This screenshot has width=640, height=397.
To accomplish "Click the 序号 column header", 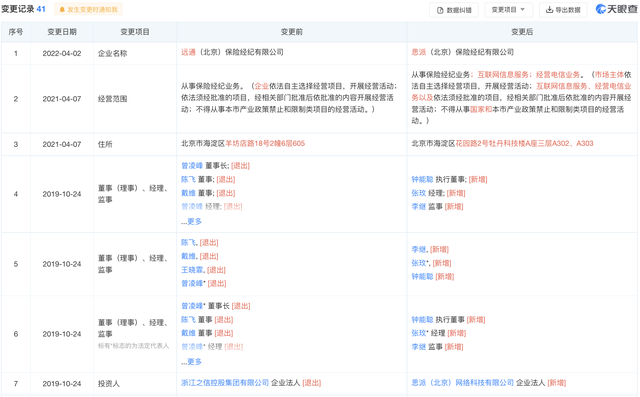I will coord(16,32).
